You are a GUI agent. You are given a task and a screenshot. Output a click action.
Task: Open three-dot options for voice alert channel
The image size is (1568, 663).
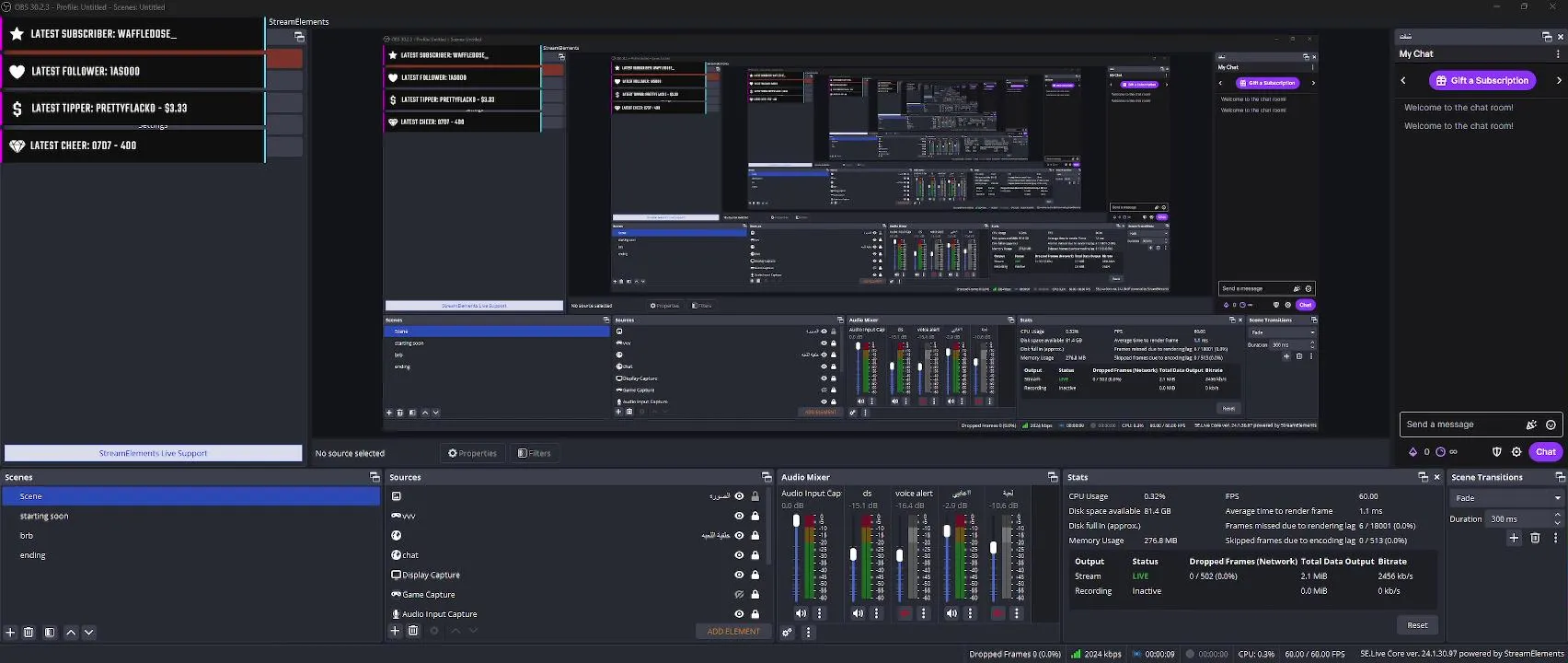tap(924, 613)
